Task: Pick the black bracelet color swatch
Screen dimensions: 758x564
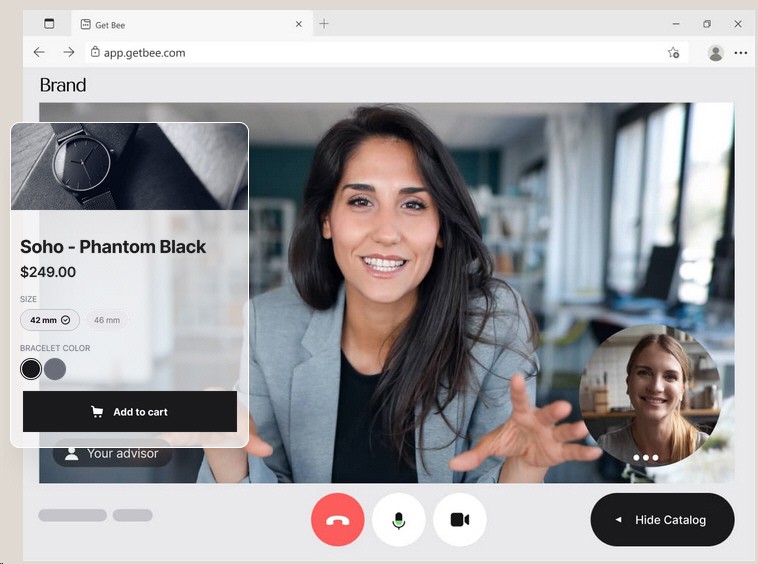Action: [31, 369]
